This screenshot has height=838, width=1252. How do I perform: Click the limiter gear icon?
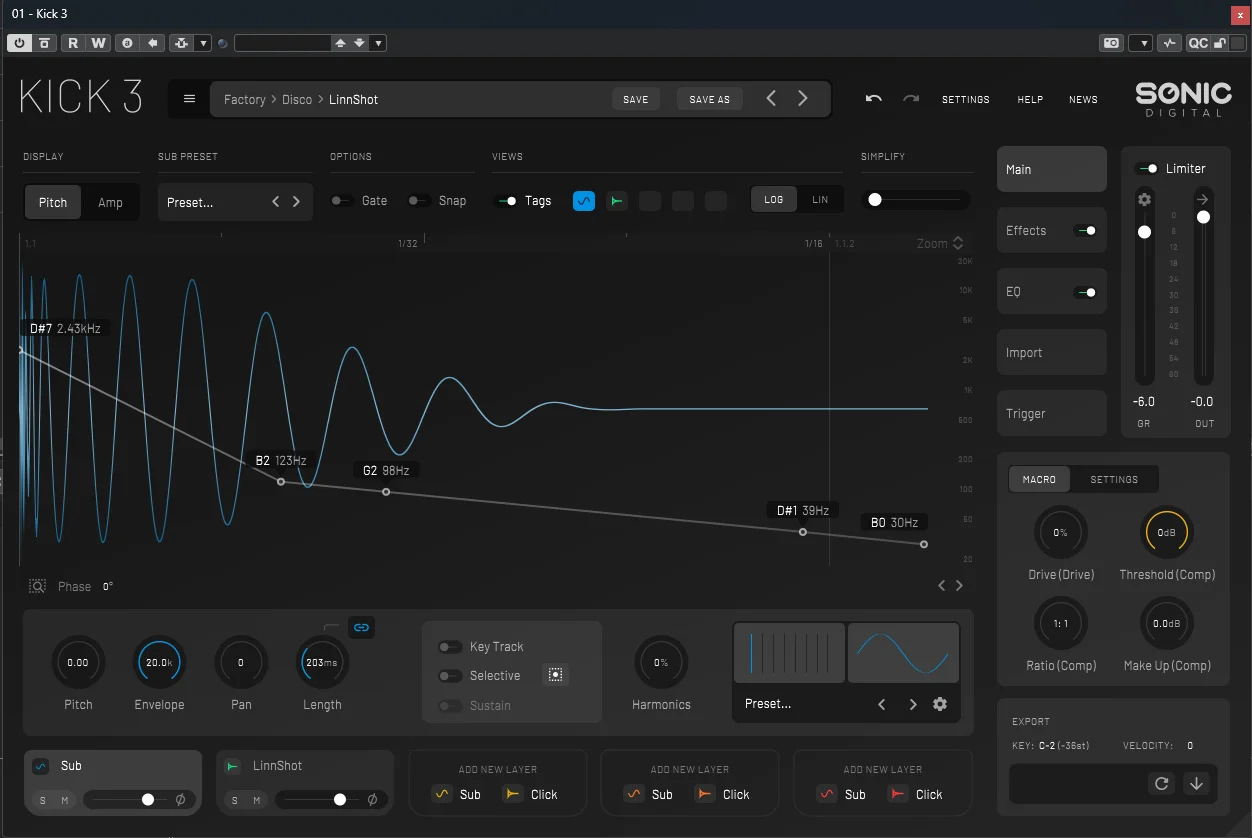point(1144,200)
